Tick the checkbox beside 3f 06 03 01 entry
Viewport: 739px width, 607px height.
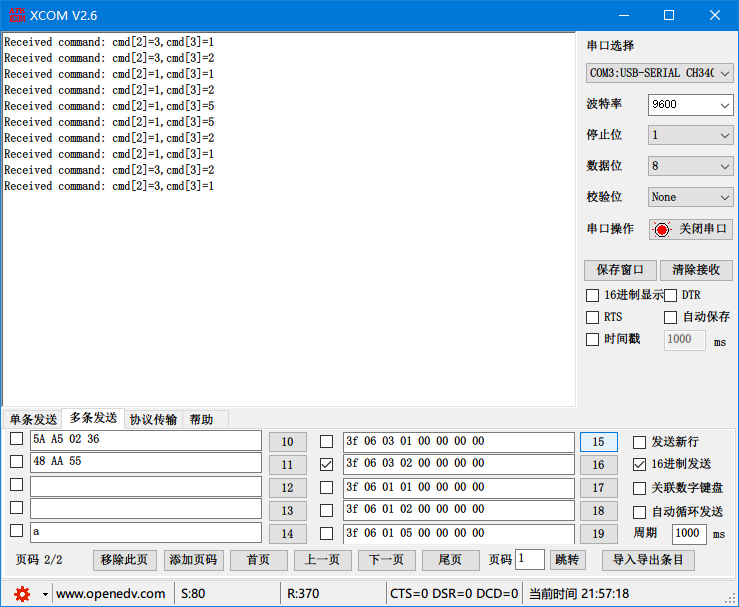point(326,442)
